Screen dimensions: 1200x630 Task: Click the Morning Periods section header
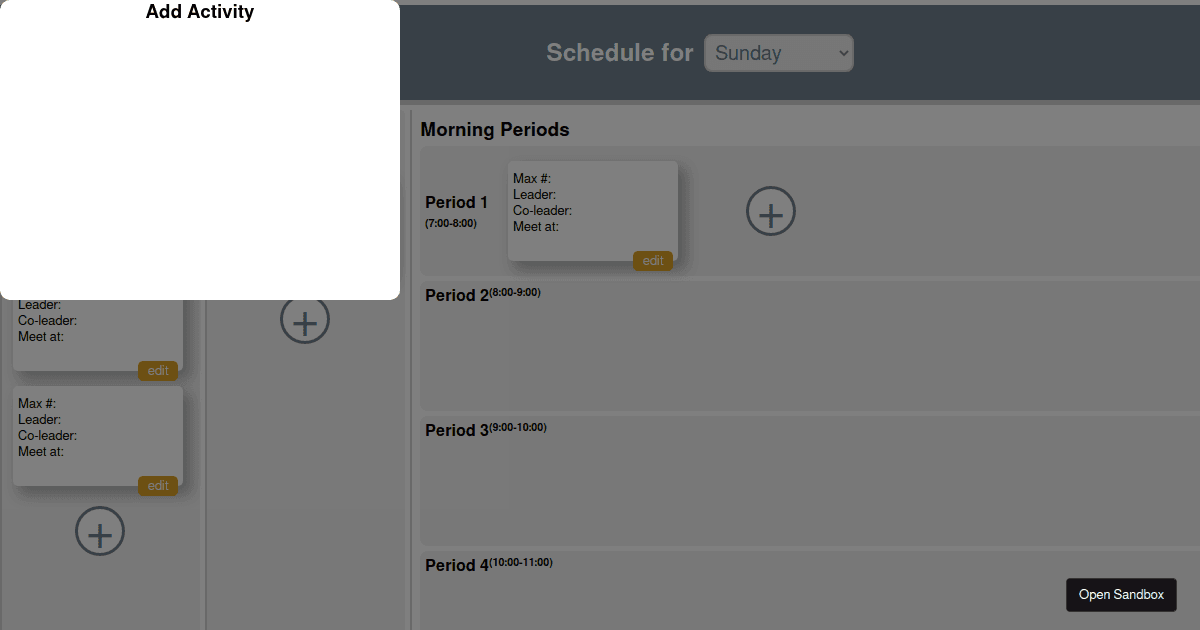495,129
